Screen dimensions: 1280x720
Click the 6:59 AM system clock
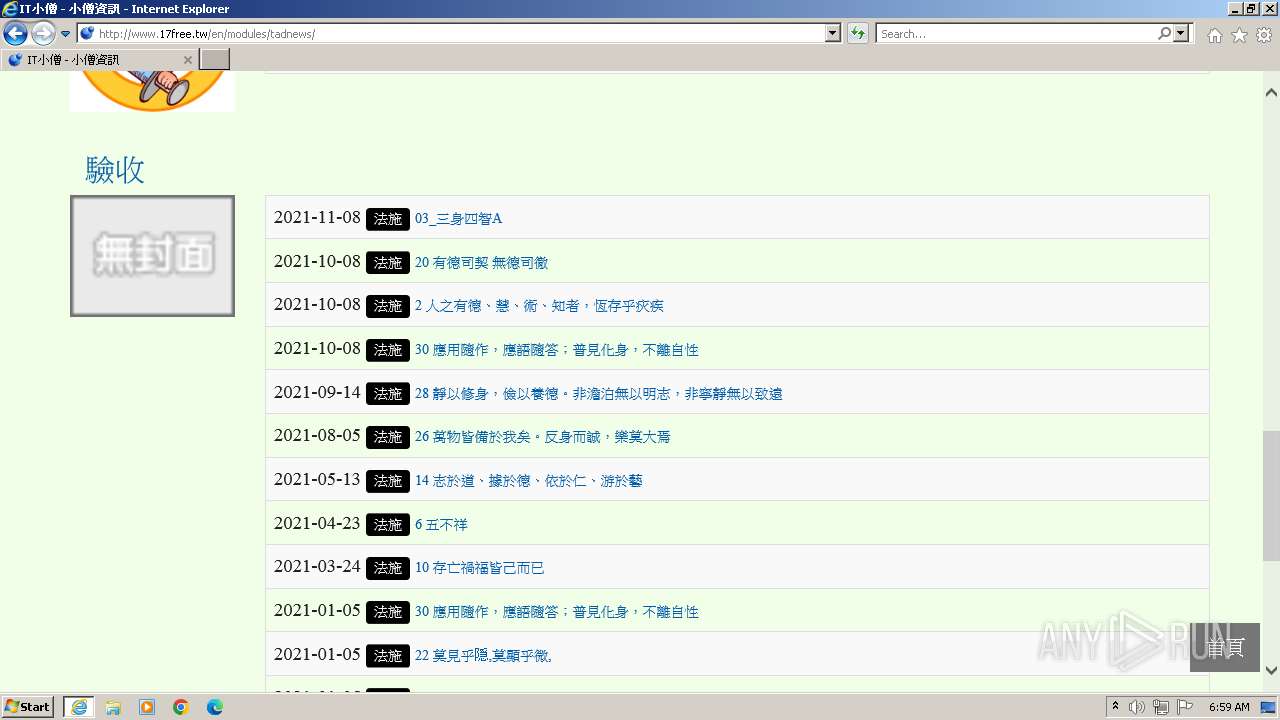click(x=1229, y=707)
